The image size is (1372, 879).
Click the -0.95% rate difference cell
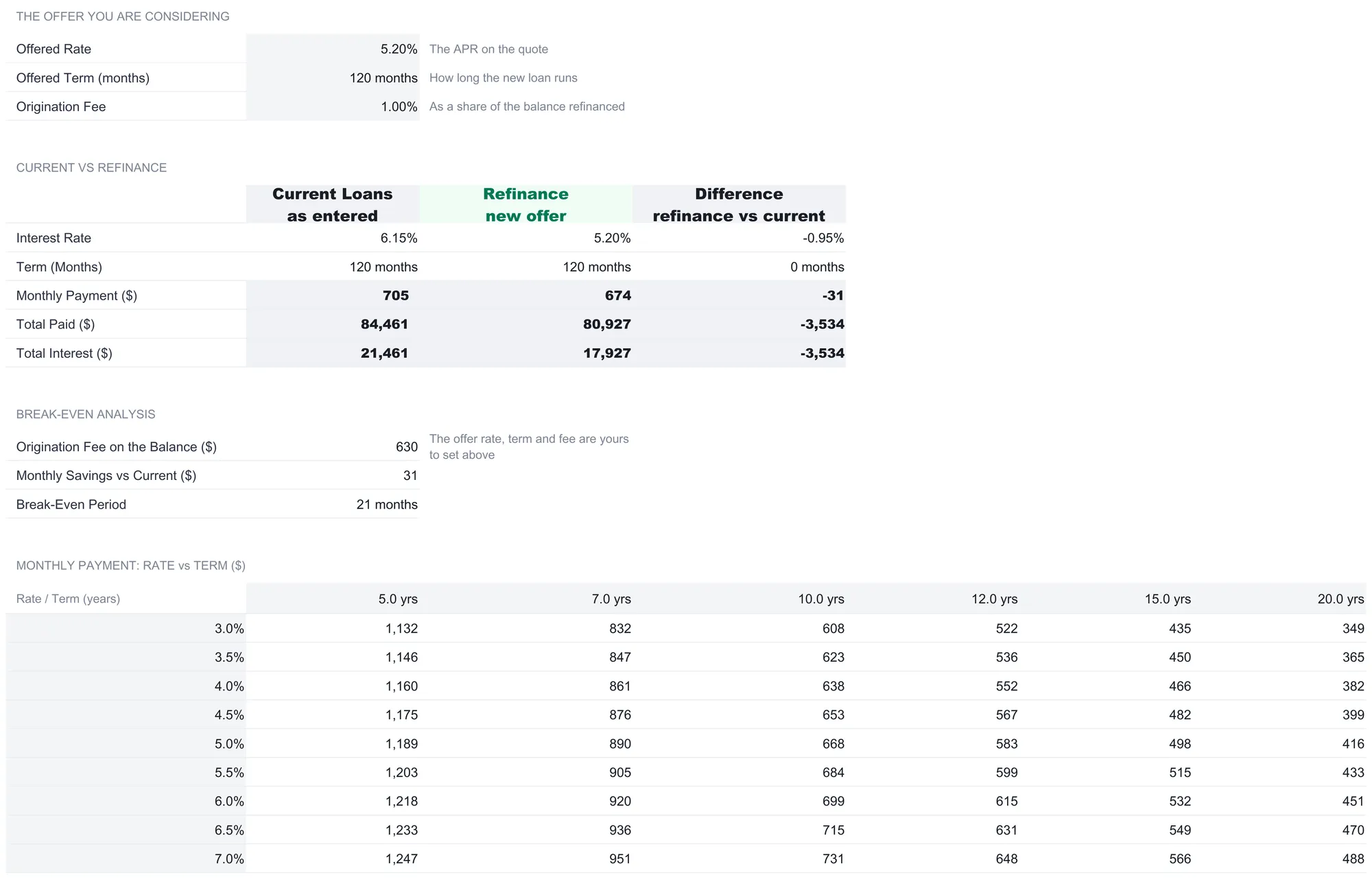[x=739, y=238]
